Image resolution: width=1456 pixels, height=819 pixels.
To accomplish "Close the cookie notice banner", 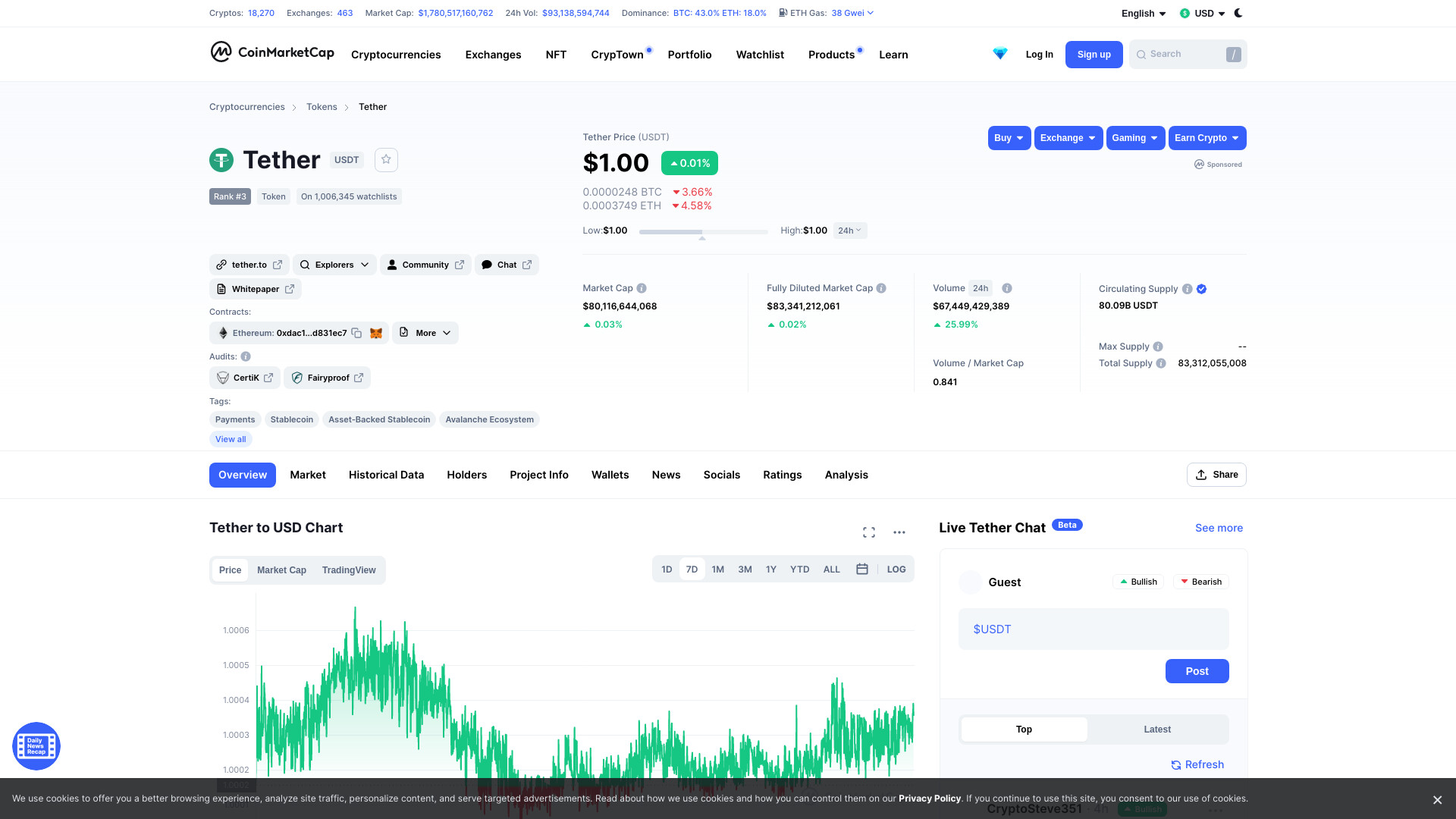I will coord(1437,800).
